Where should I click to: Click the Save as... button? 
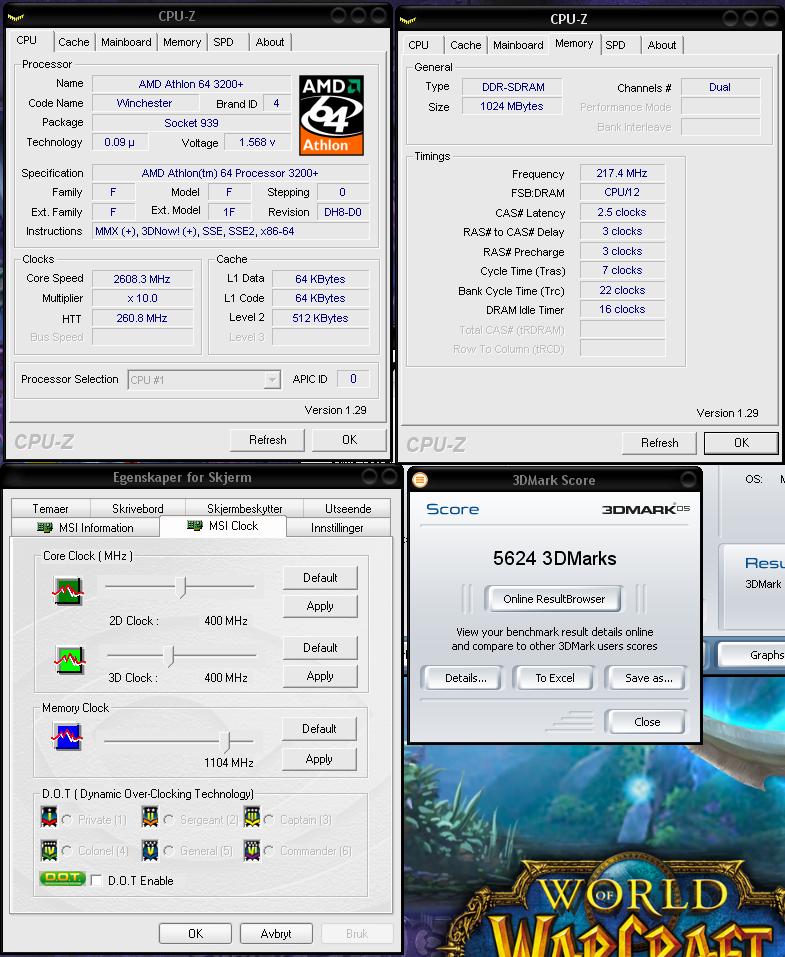click(648, 678)
